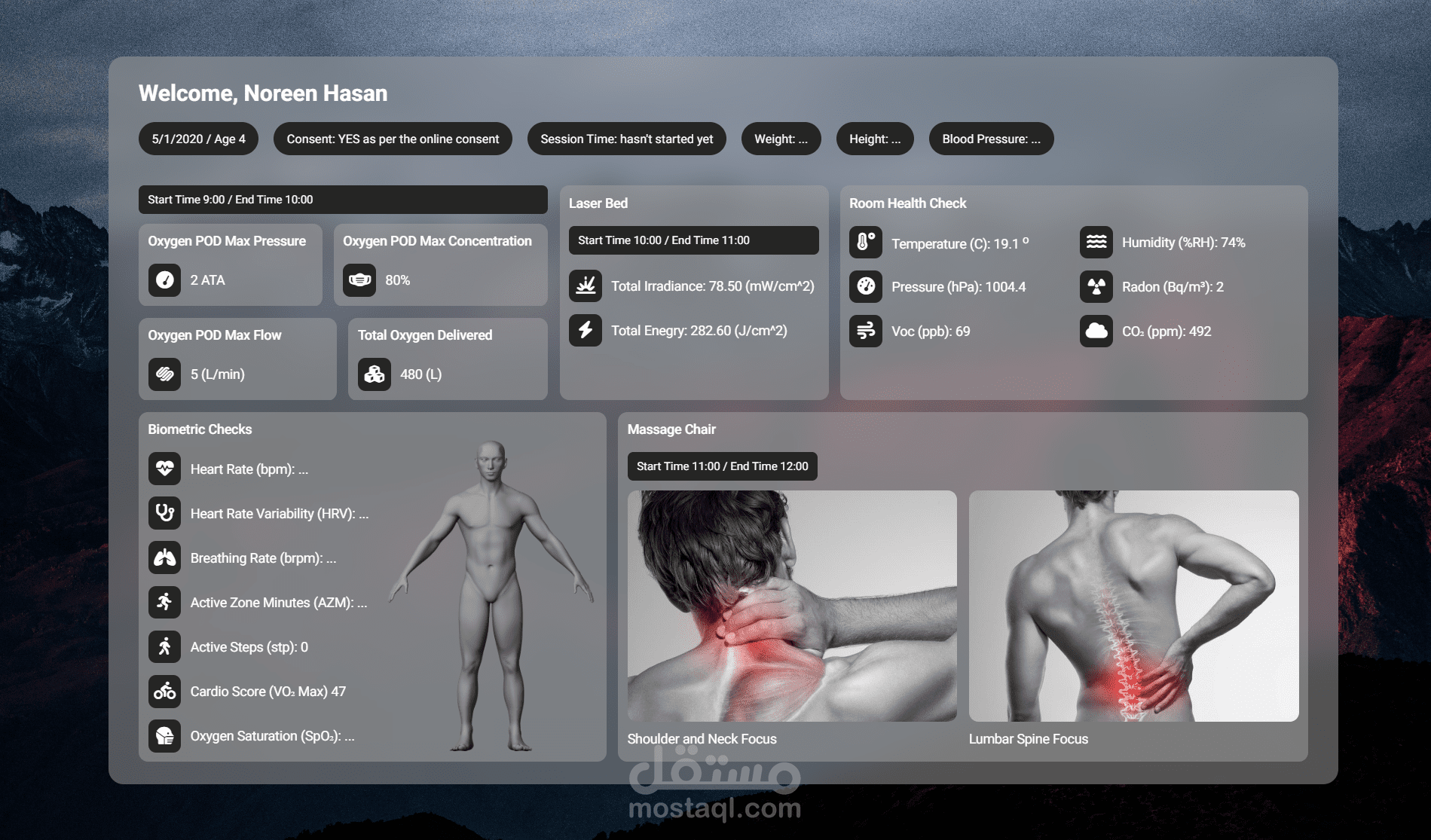Click the Total Irradiance laser icon

click(x=586, y=286)
